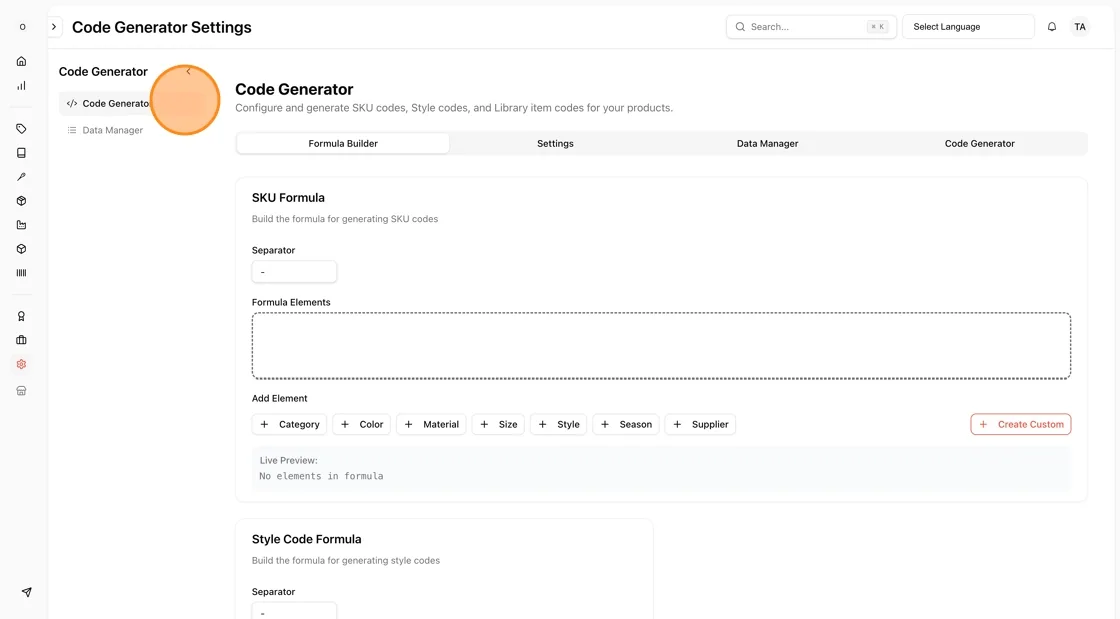This screenshot has height=619, width=1120.
Task: Click the dashed Formula Elements drop area
Action: click(661, 346)
